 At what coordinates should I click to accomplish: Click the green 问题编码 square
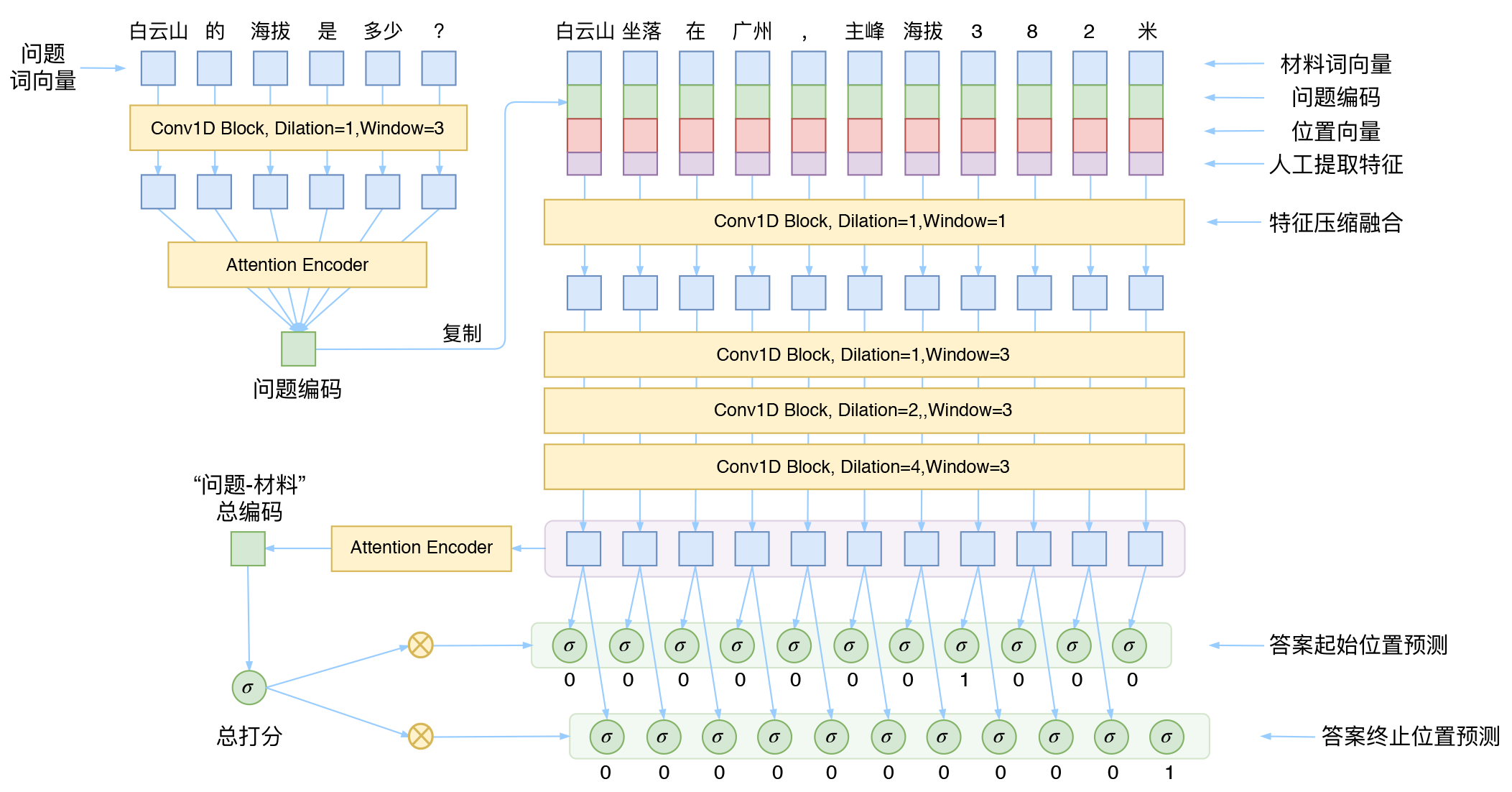coord(298,349)
